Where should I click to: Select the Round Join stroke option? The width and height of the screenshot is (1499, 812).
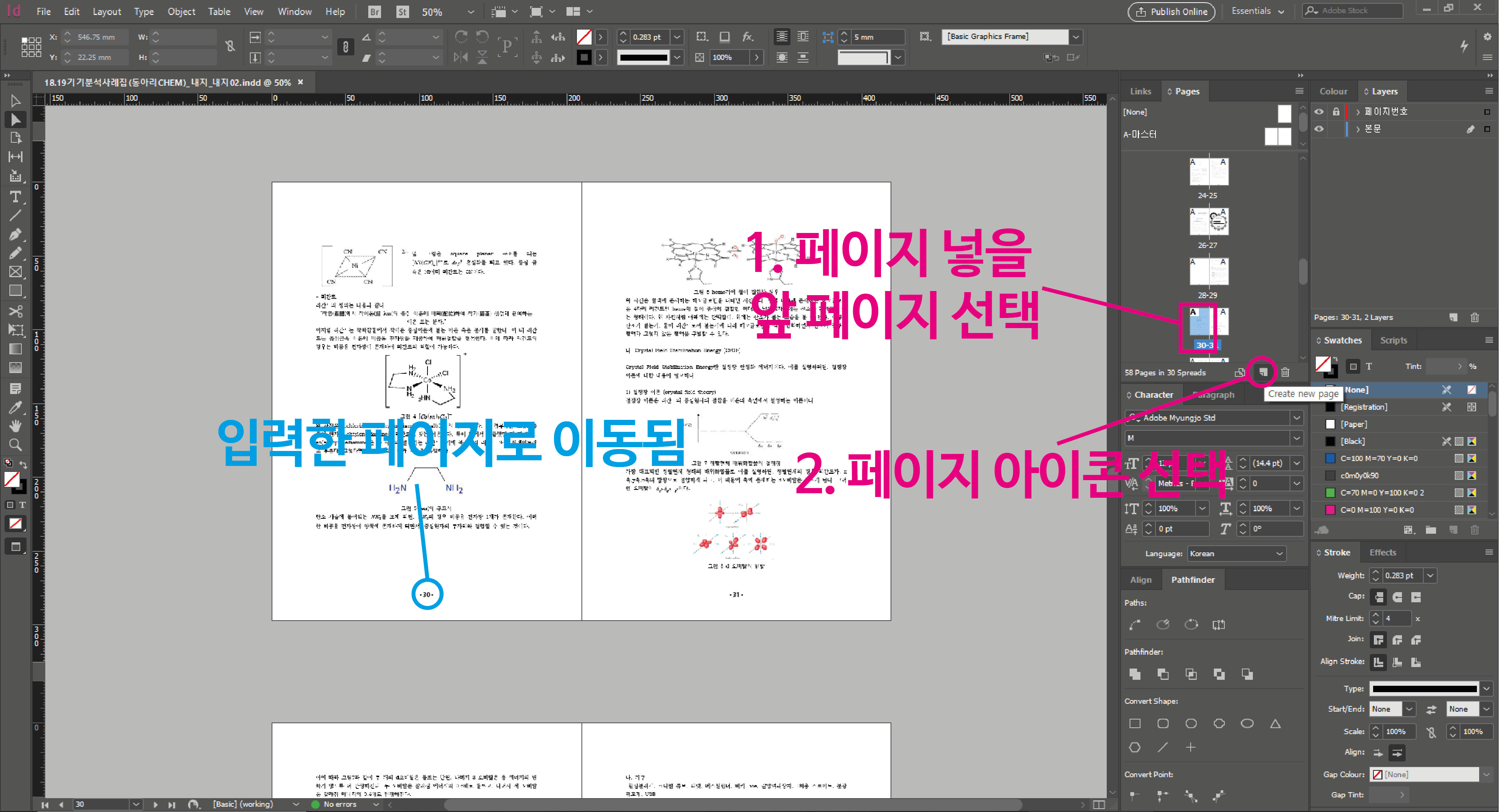pos(1397,640)
